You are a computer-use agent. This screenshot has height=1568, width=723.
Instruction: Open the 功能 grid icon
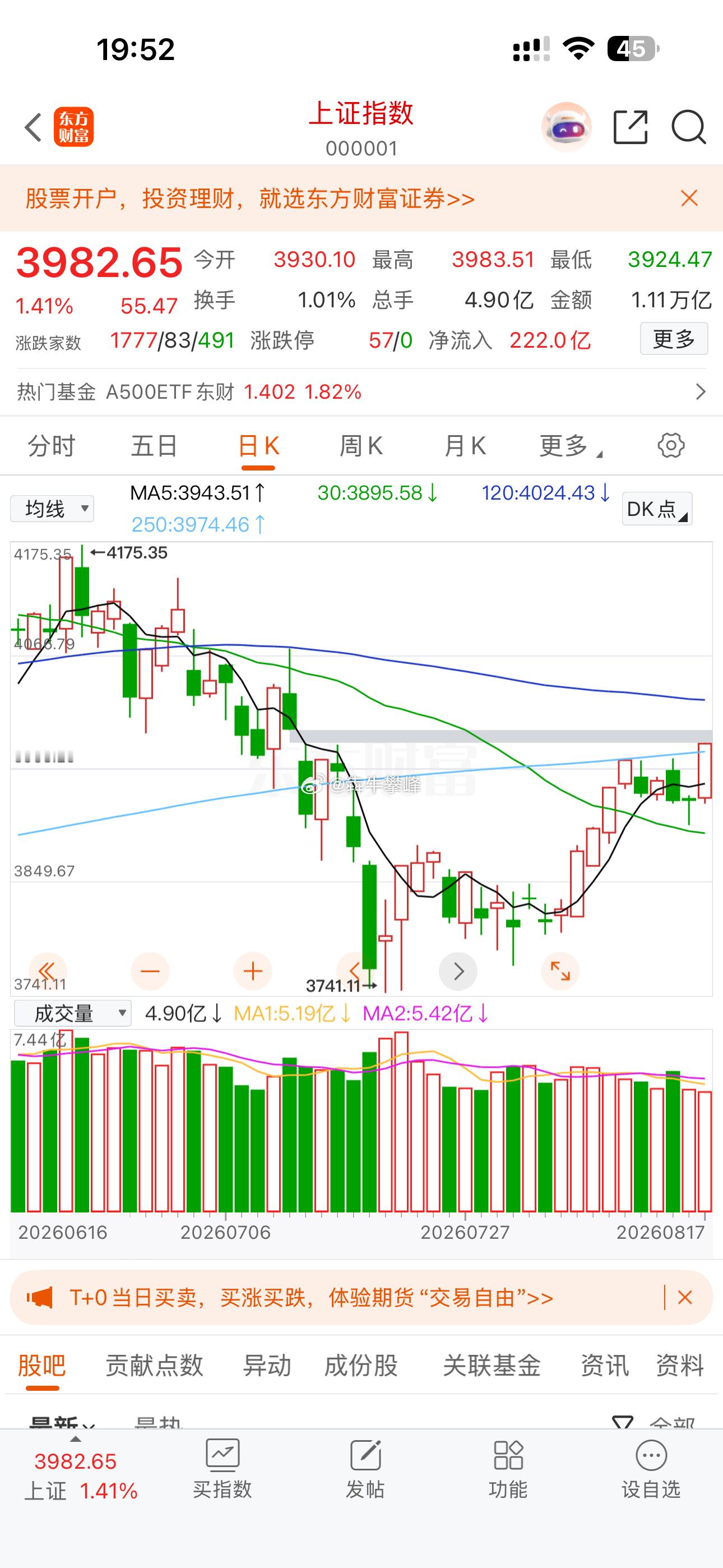pyautogui.click(x=508, y=1469)
